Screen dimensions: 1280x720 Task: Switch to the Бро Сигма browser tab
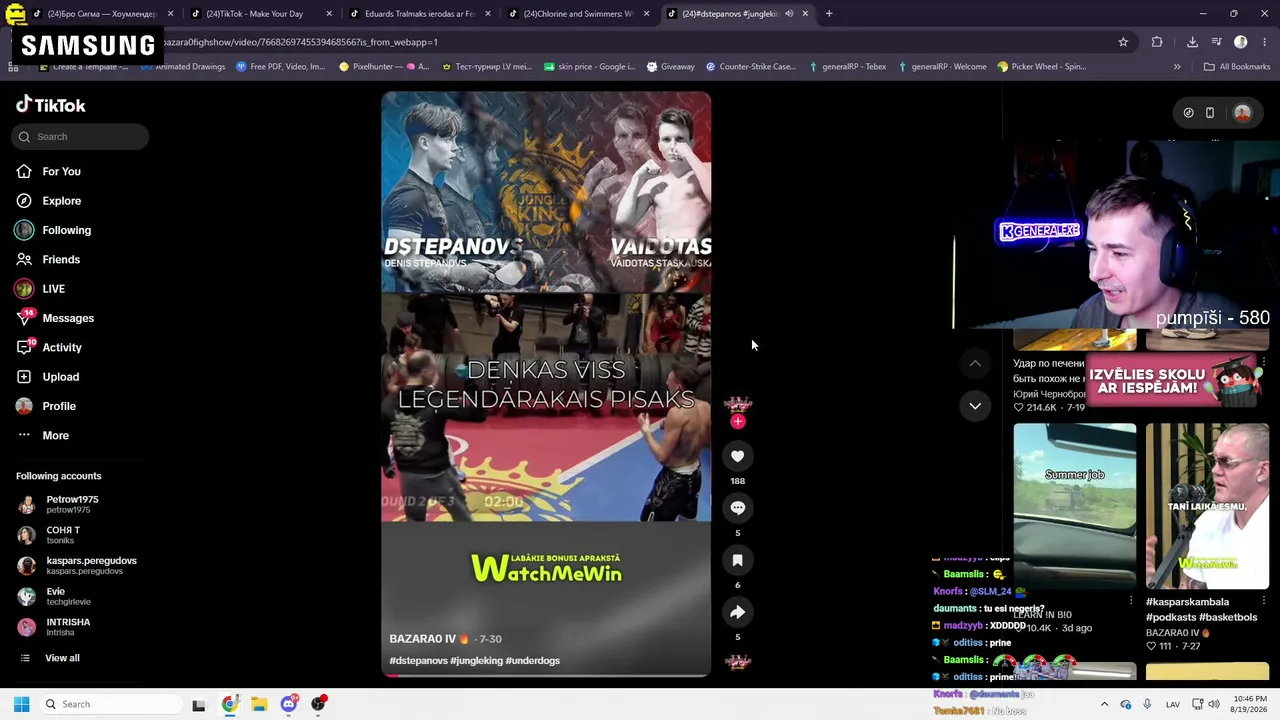[101, 14]
